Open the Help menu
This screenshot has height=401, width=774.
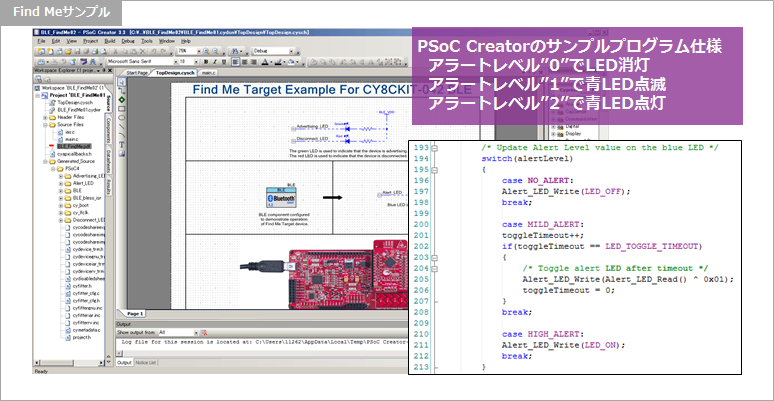coord(186,41)
